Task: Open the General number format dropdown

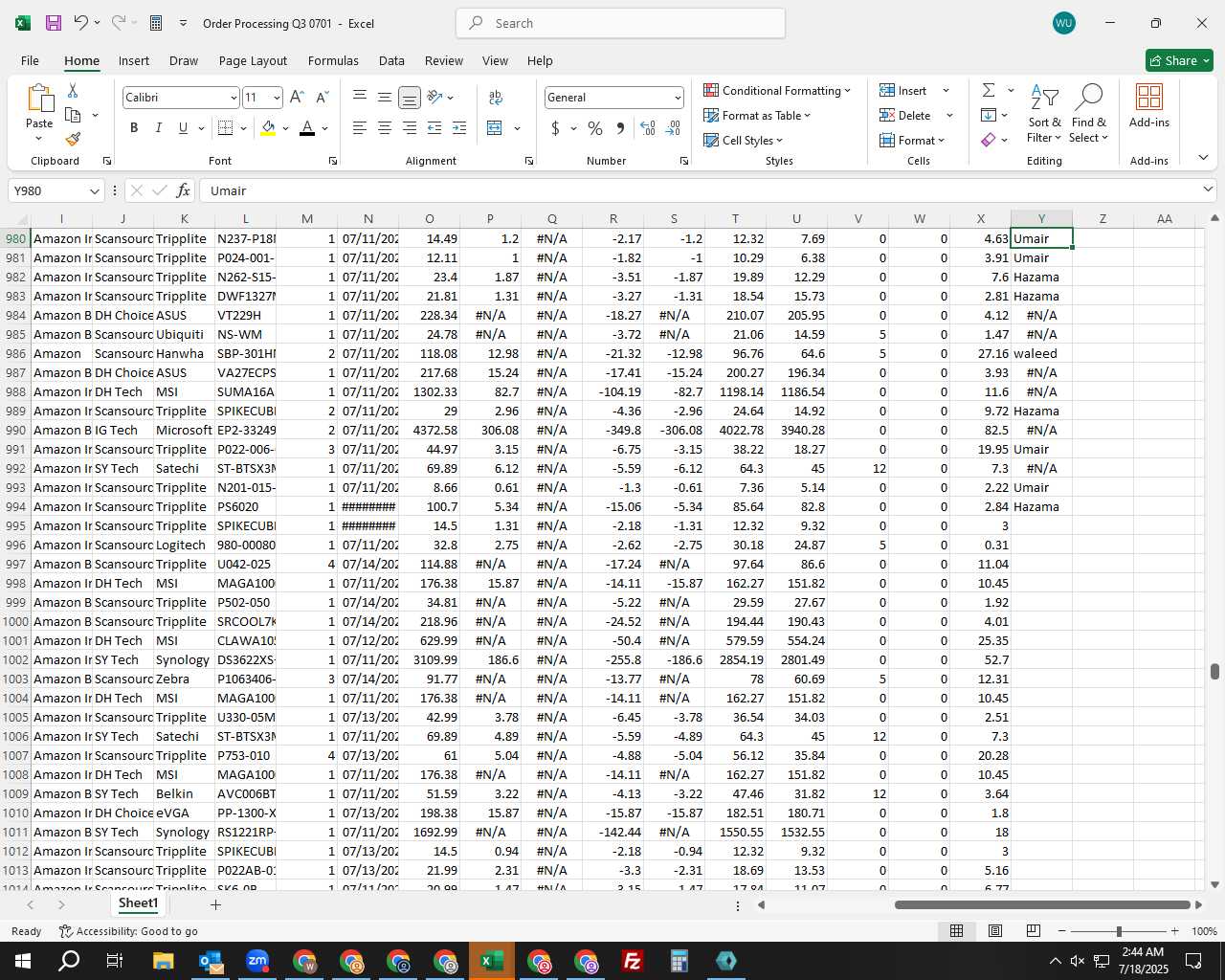Action: (678, 98)
